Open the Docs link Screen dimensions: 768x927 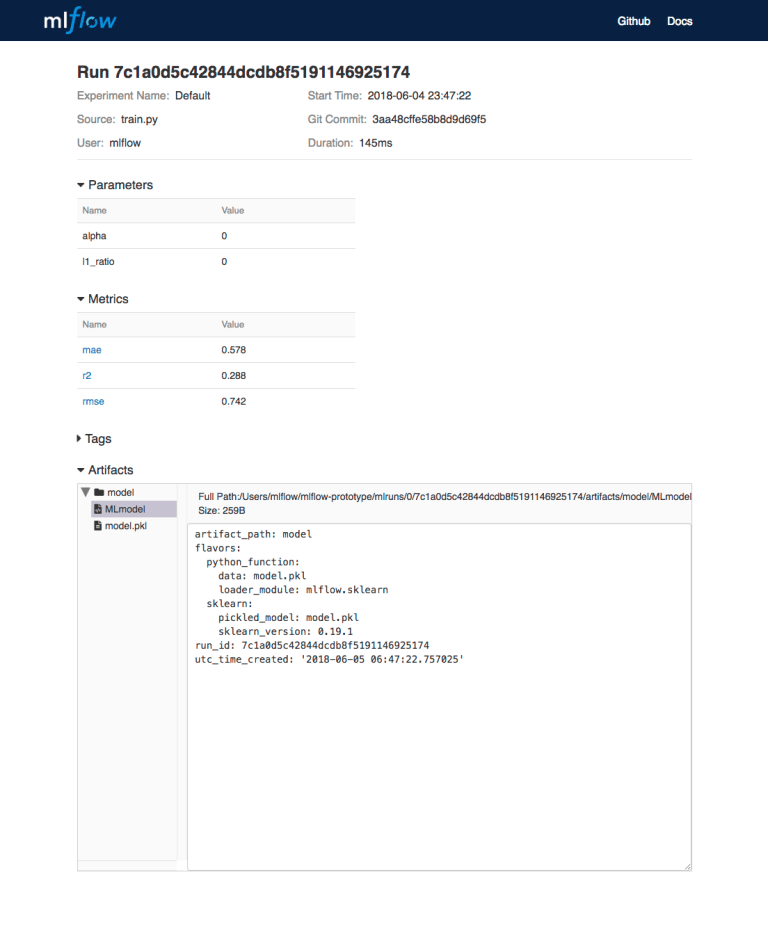[679, 21]
